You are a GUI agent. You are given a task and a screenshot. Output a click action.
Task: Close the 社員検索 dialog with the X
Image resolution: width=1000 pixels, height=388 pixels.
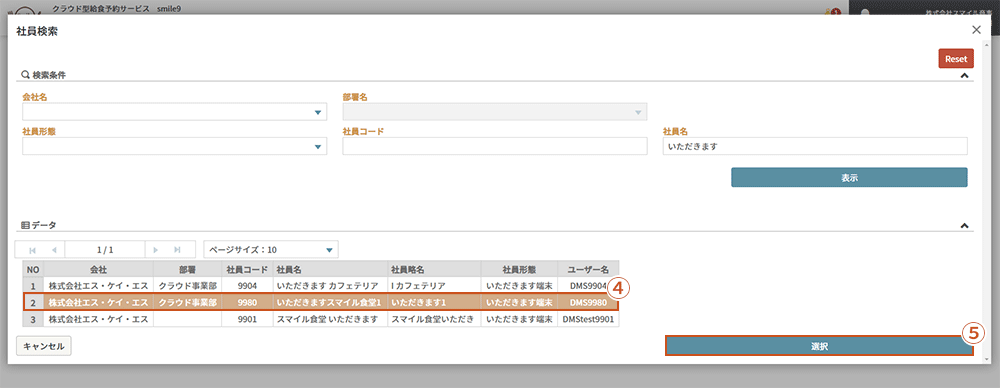(x=976, y=30)
